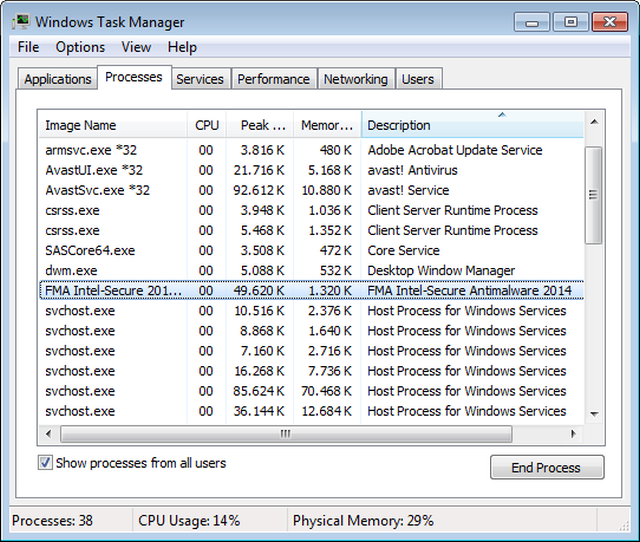Screen dimensions: 640x542
Task: Click Adobe Acrobat Update Service description
Action: [x=455, y=150]
